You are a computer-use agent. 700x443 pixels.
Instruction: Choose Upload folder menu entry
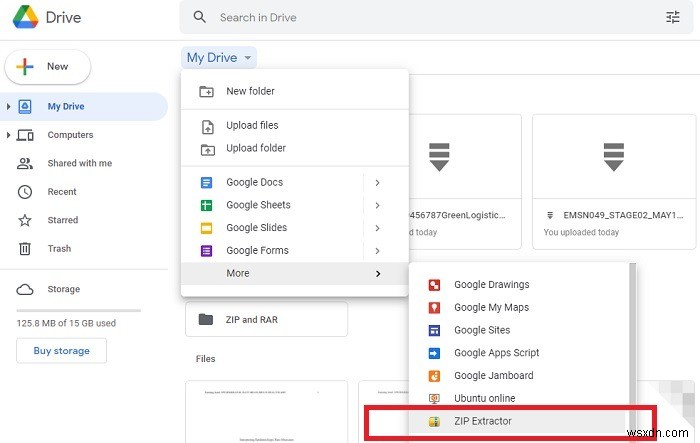click(x=295, y=148)
